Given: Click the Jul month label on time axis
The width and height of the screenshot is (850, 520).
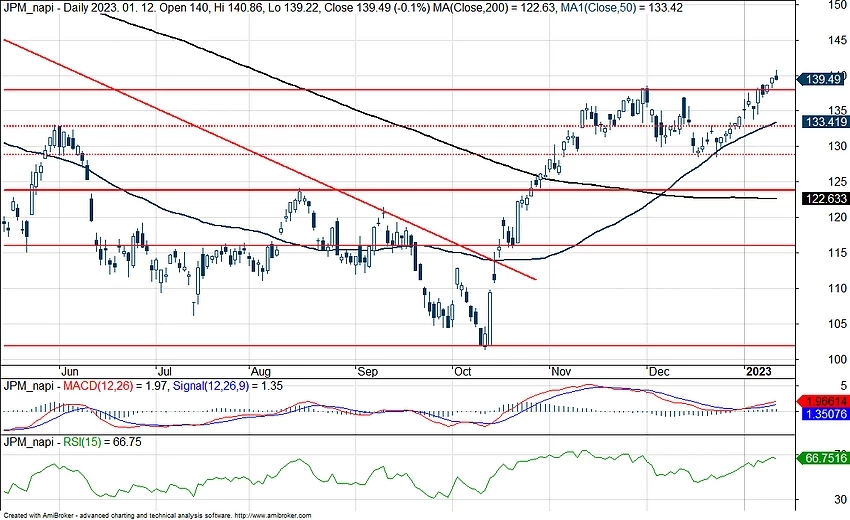Looking at the screenshot, I should [164, 372].
